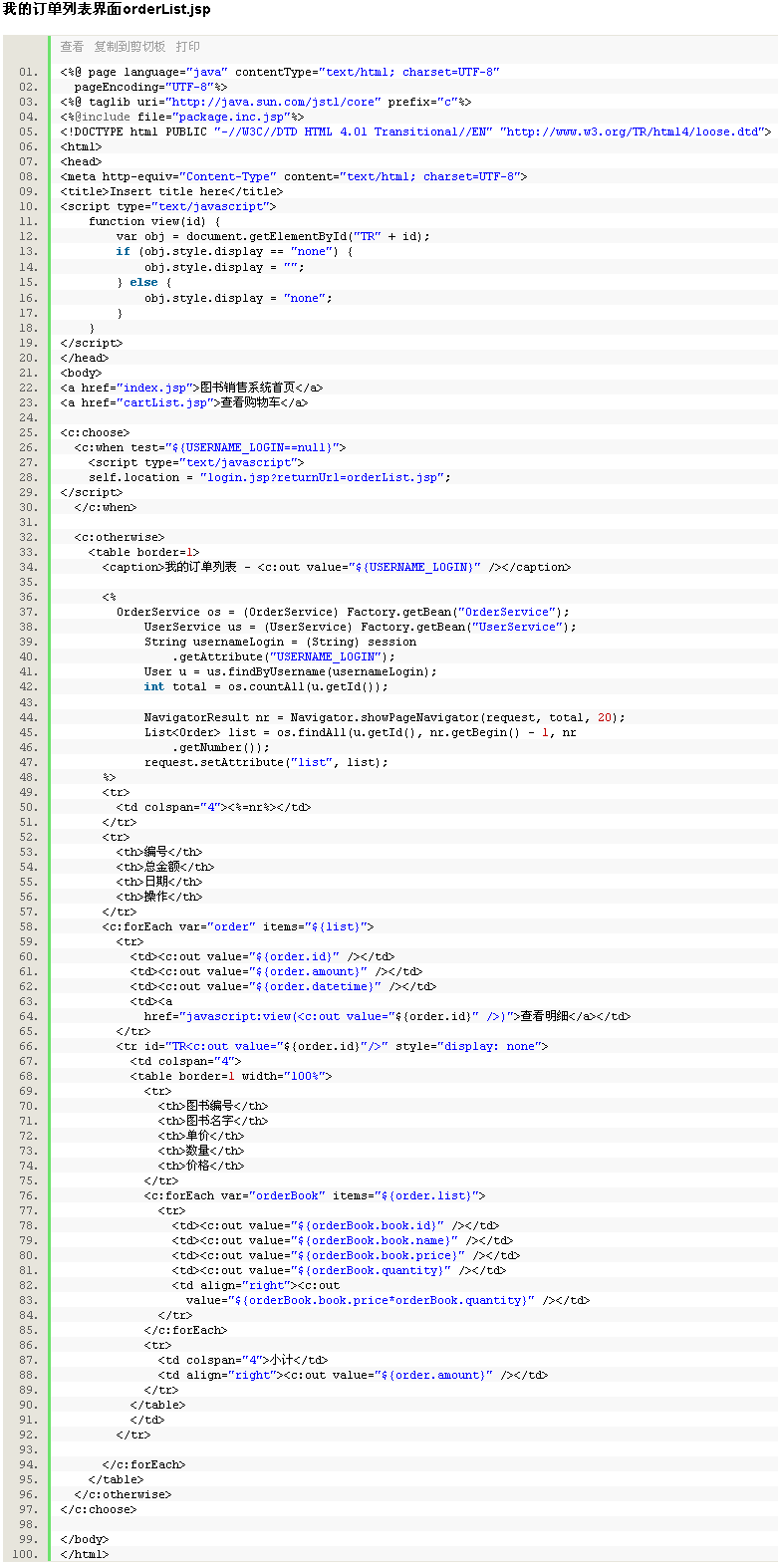Click the opening c:choose tag line
This screenshot has width=778, height=1568.
tap(95, 432)
